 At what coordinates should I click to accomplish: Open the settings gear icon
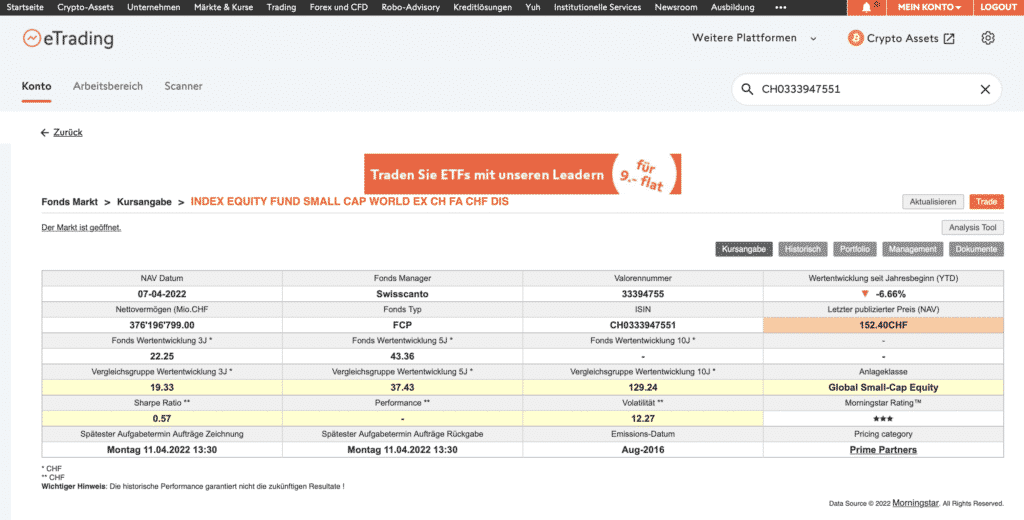pos(988,38)
